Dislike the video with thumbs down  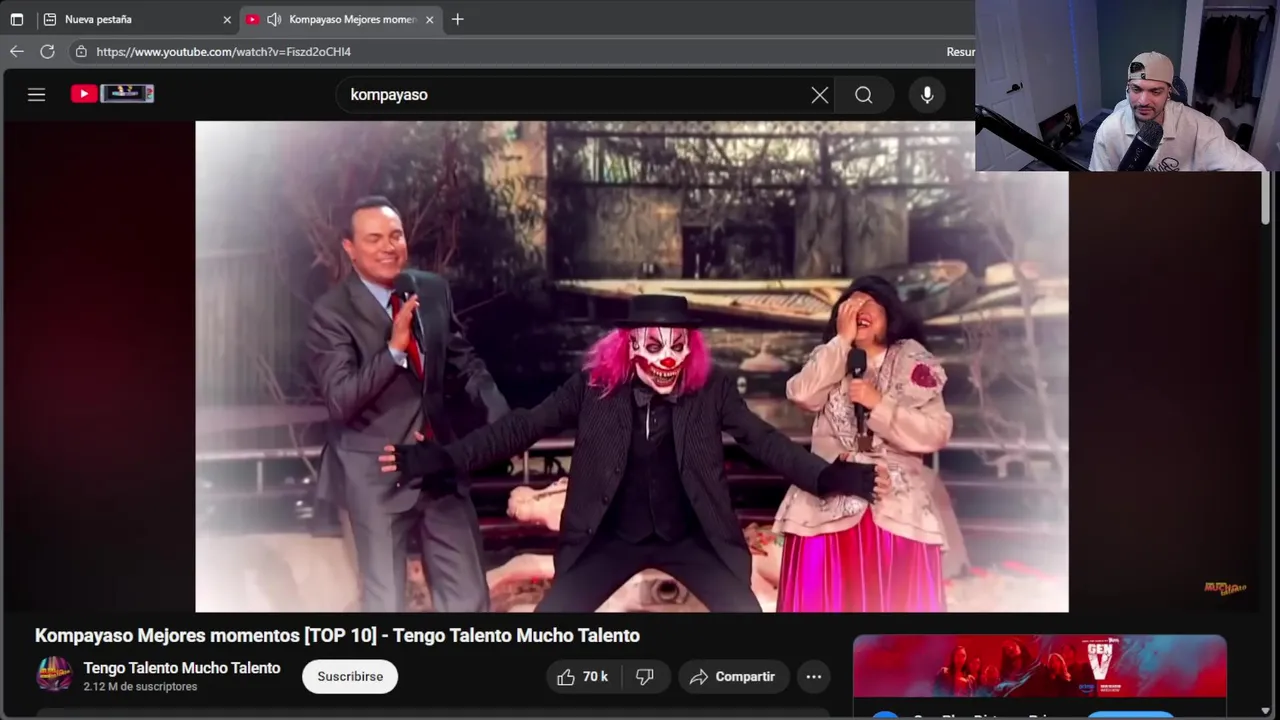645,677
